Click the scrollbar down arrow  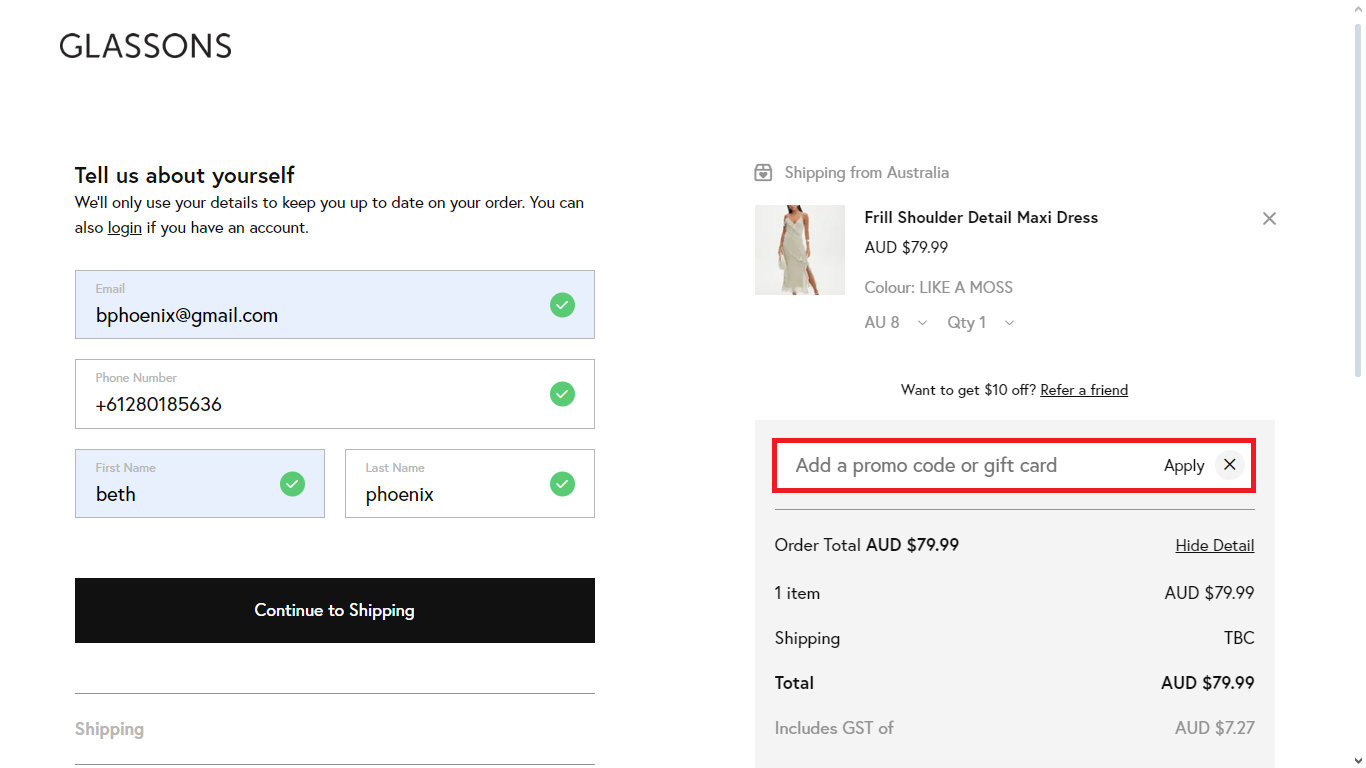1359,760
